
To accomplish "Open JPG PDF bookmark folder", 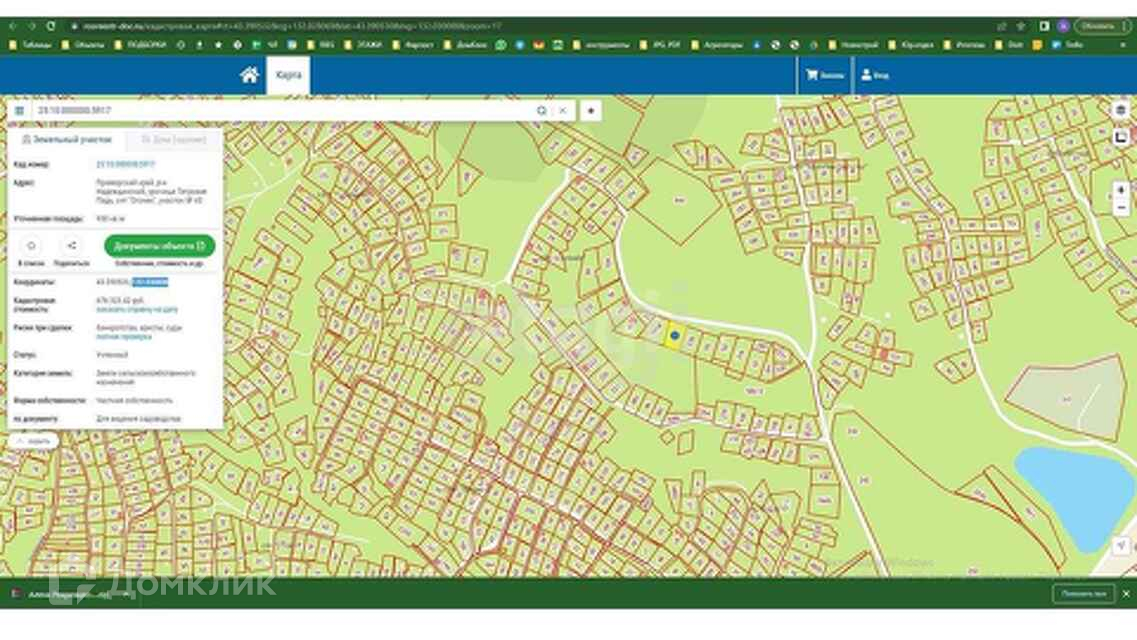I will [x=660, y=45].
